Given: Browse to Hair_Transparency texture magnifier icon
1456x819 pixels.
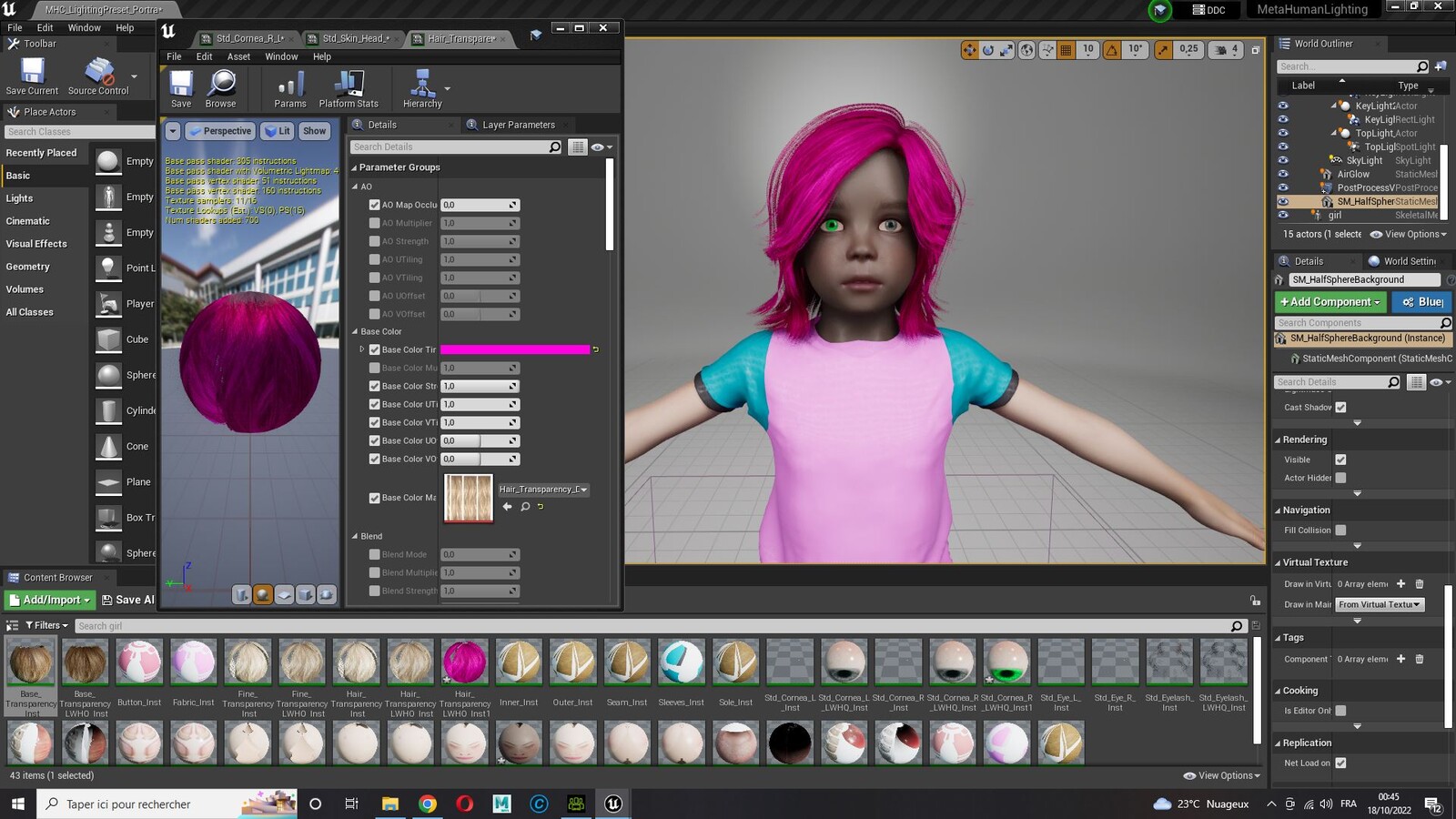Looking at the screenshot, I should pyautogui.click(x=525, y=507).
